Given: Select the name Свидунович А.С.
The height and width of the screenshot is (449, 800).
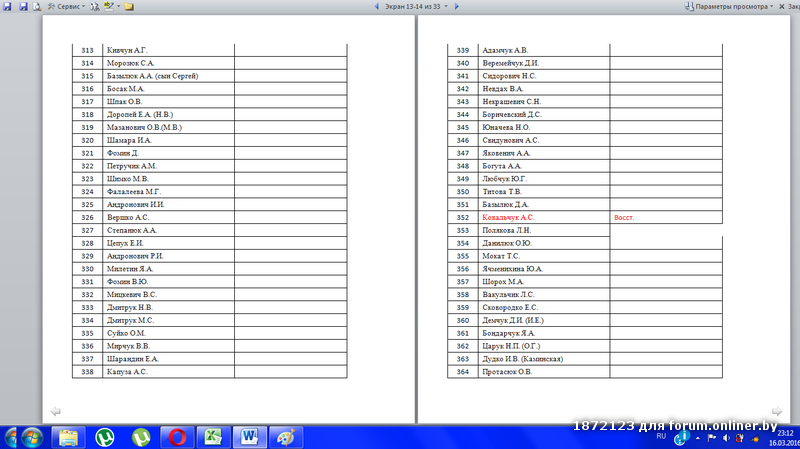Looking at the screenshot, I should [510, 140].
